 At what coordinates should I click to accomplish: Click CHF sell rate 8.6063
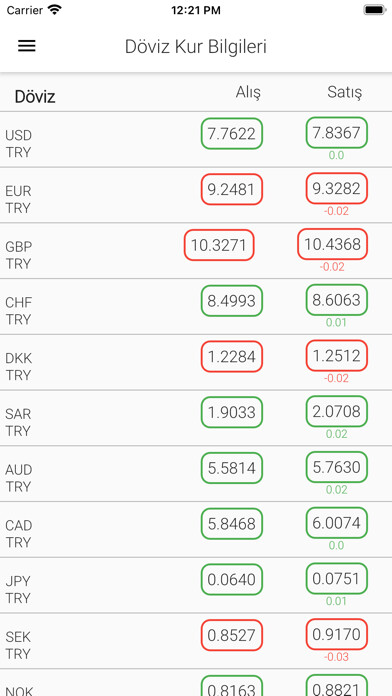pos(337,300)
